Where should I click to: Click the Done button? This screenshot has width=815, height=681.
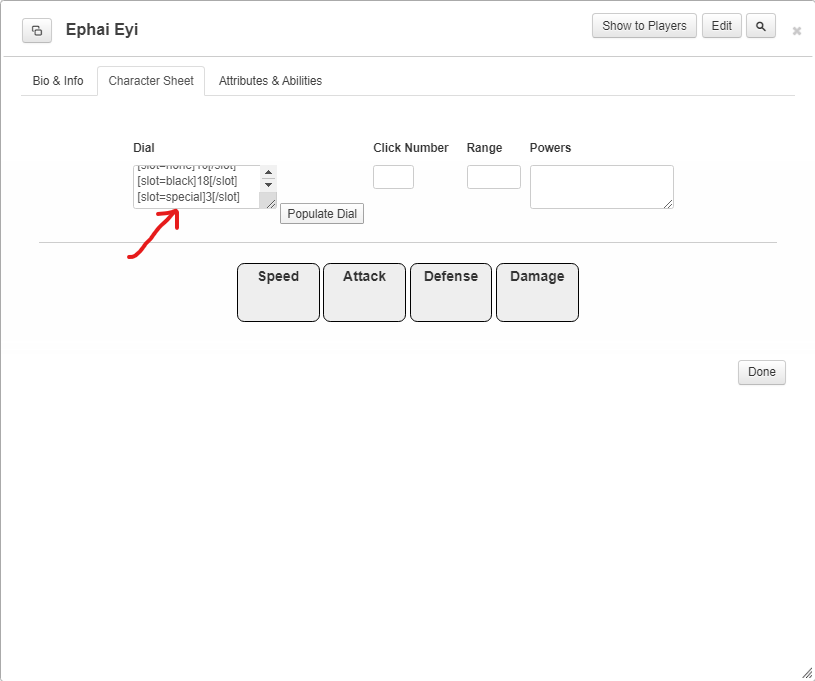(761, 372)
